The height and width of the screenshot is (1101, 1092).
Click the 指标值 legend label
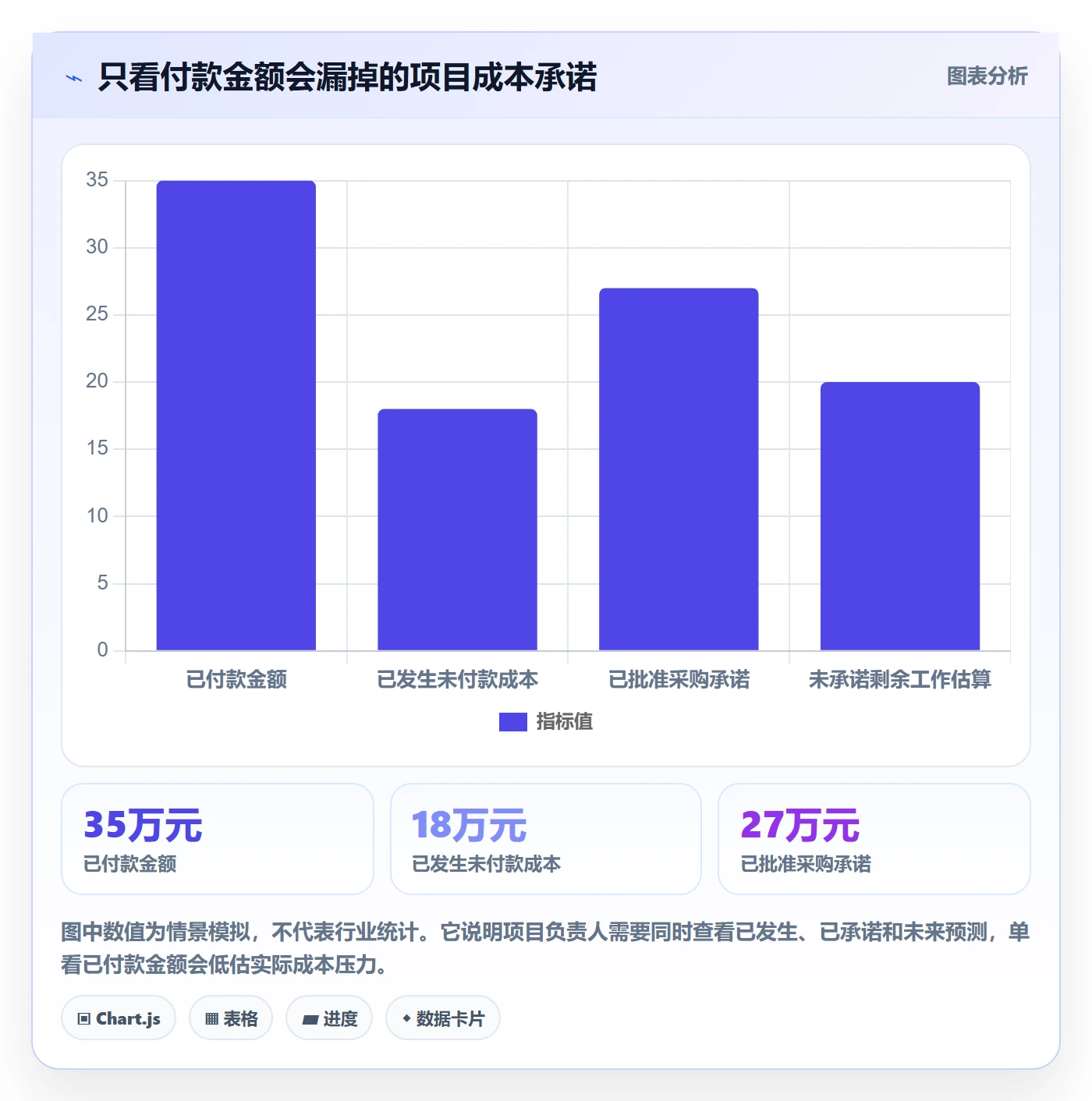tap(565, 722)
